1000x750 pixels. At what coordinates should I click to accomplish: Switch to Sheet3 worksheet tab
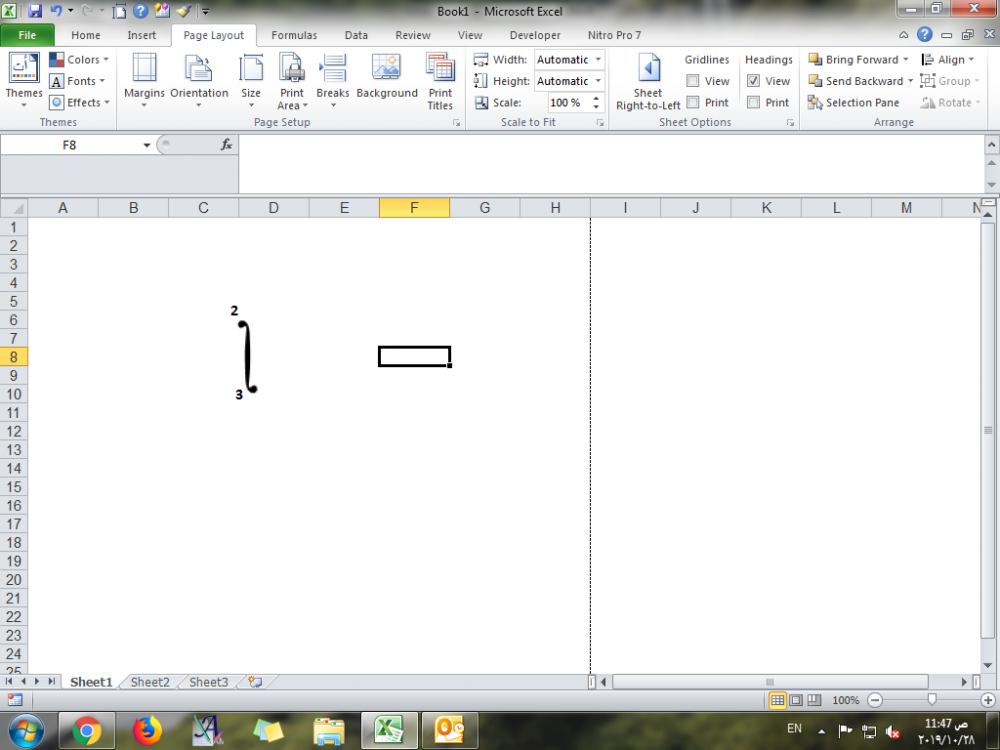pyautogui.click(x=209, y=682)
